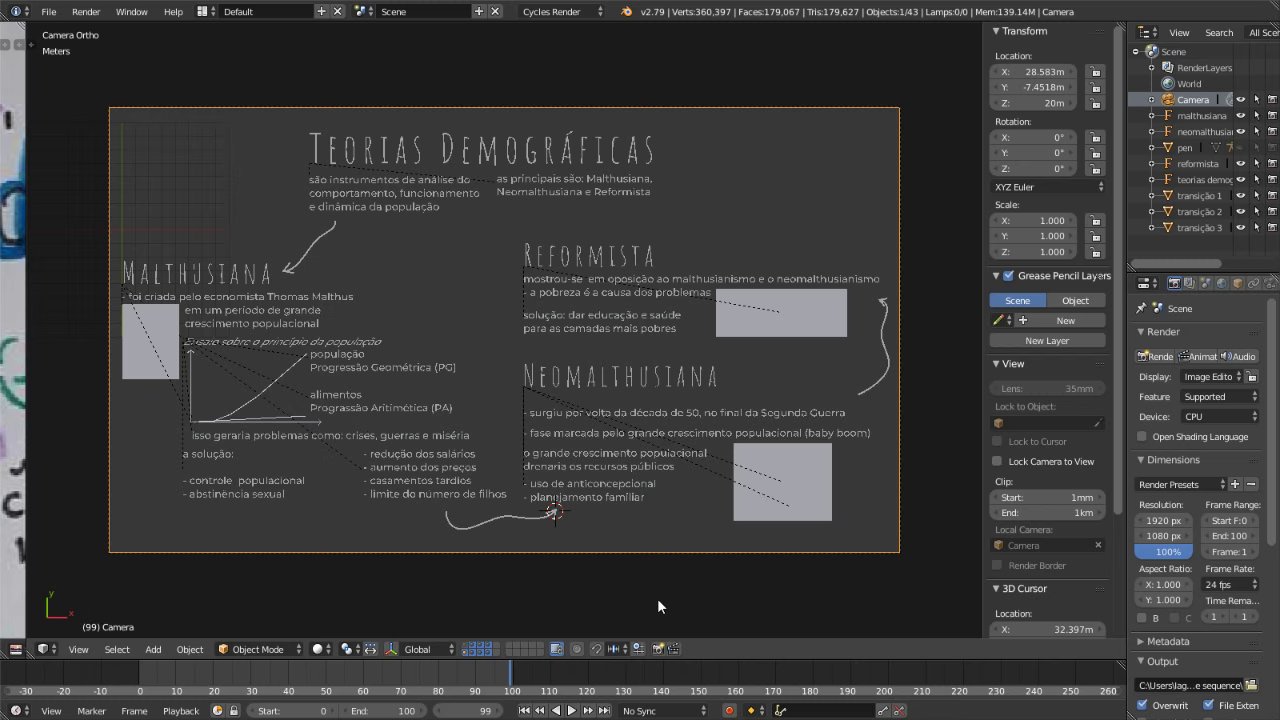
Task: Click the record keyframe button in the timeline
Action: [x=729, y=711]
